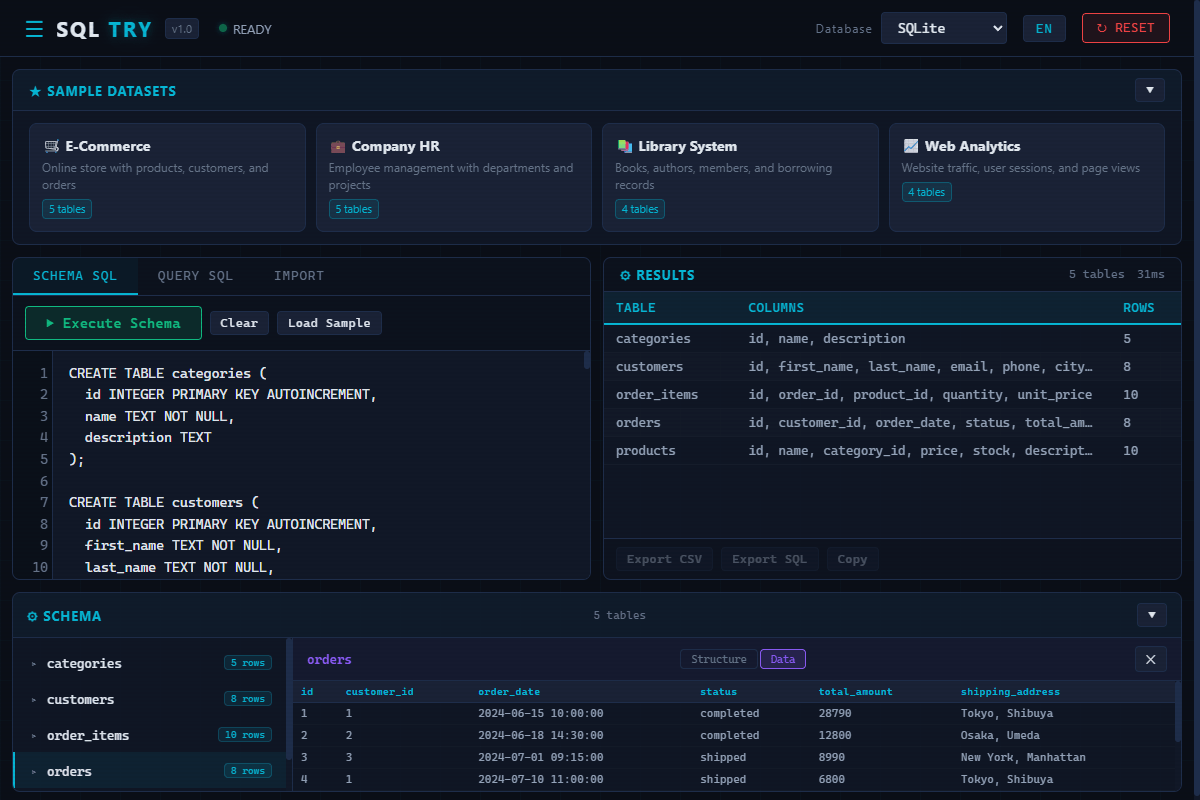This screenshot has height=800, width=1200.
Task: Open the SQLite database dropdown
Action: (x=944, y=28)
